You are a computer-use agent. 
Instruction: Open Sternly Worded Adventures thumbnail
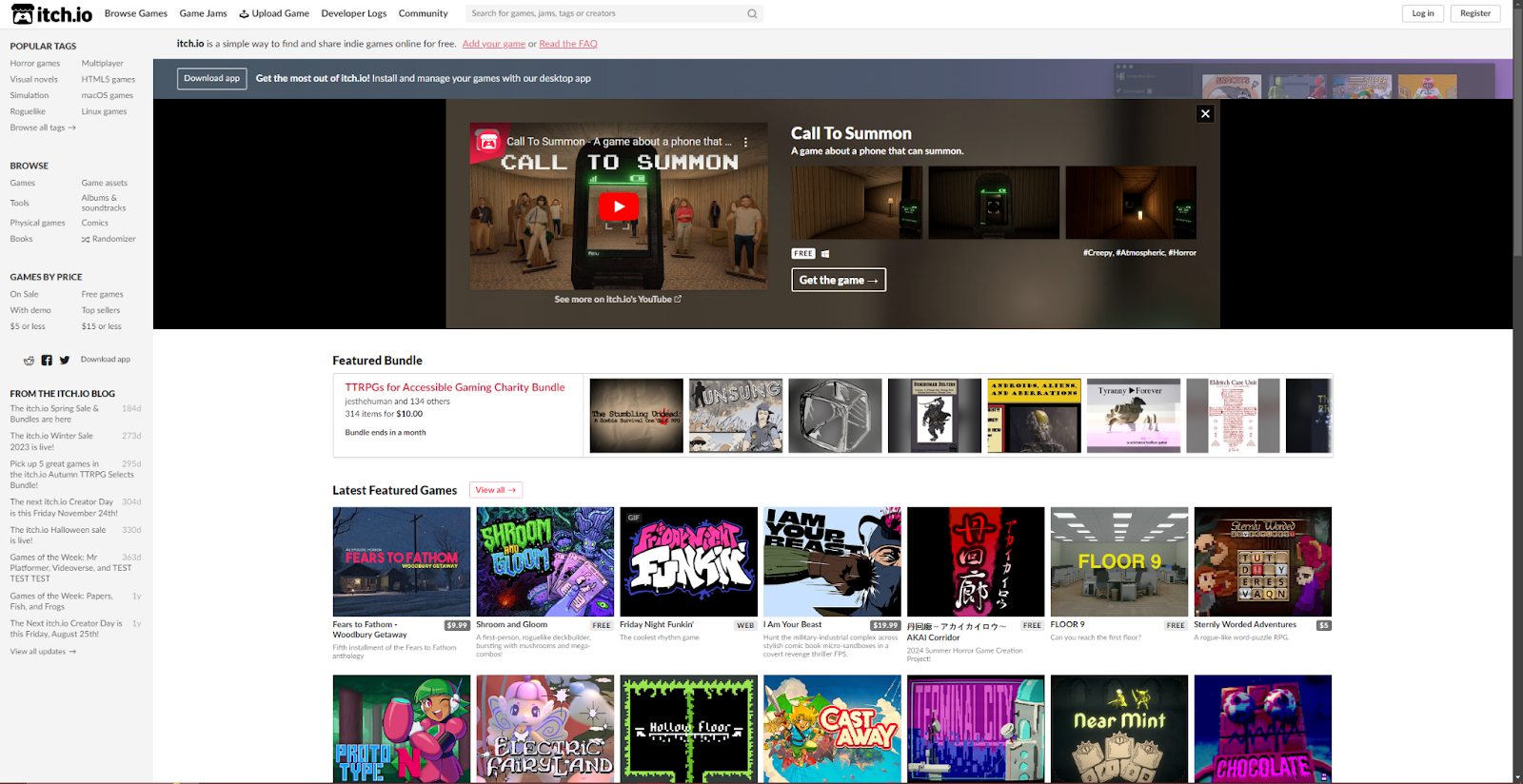[1263, 561]
